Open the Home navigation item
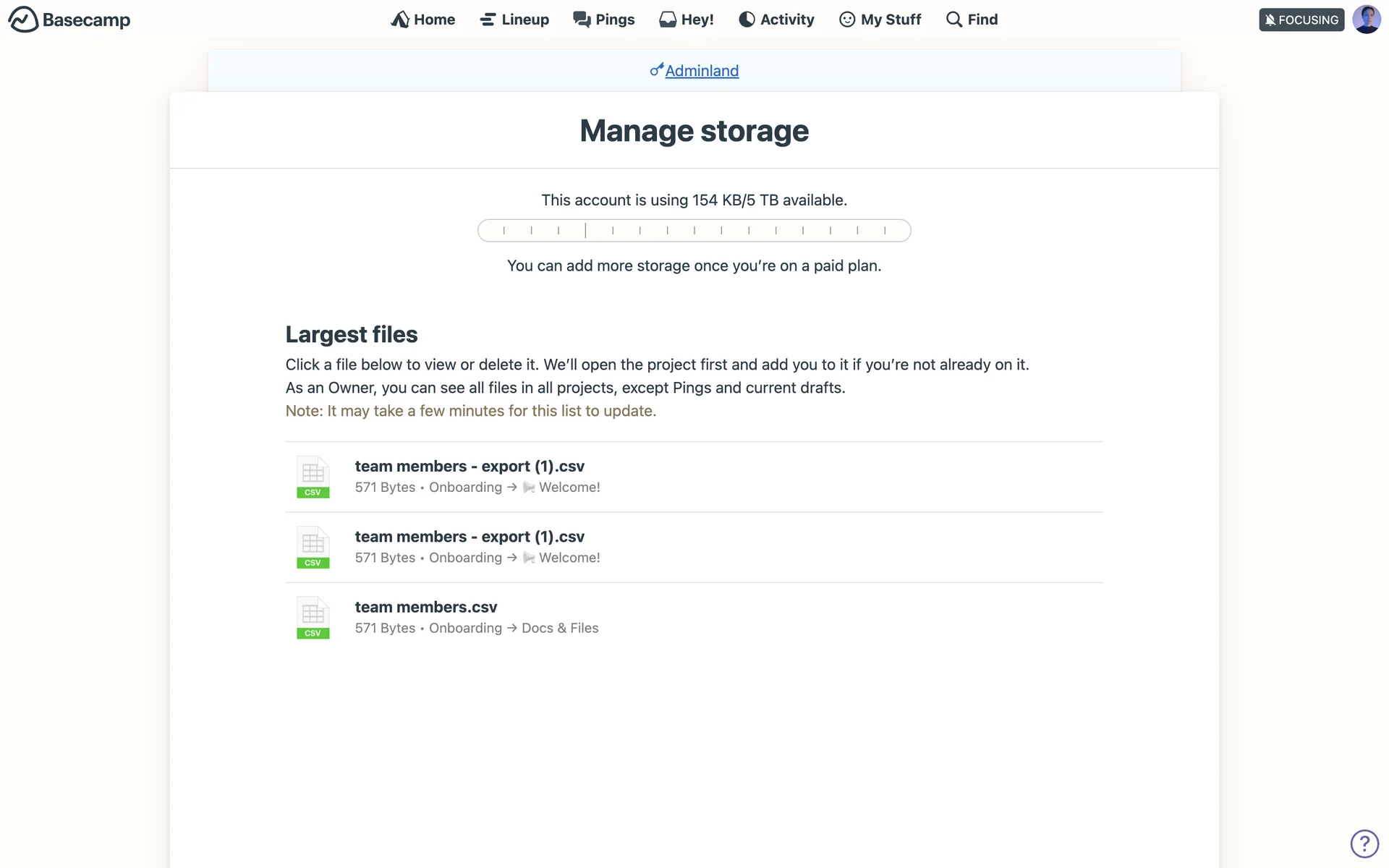The height and width of the screenshot is (868, 1389). click(x=423, y=20)
